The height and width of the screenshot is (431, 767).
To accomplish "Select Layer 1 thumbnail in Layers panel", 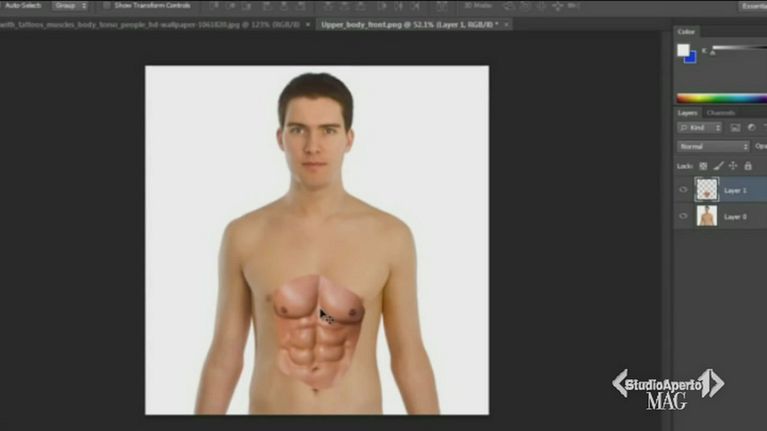I will click(707, 190).
